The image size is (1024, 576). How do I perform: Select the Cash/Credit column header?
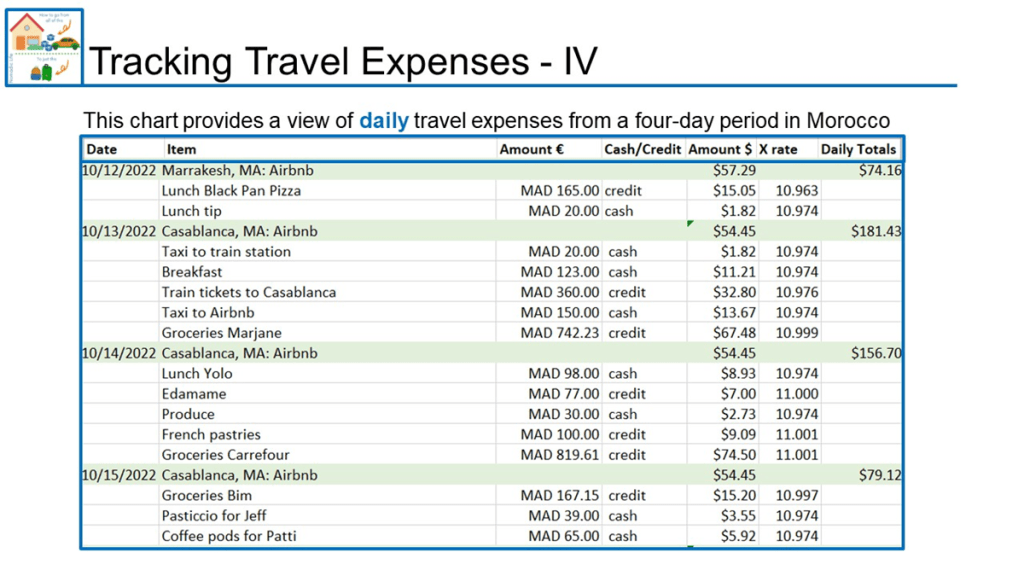(642, 149)
